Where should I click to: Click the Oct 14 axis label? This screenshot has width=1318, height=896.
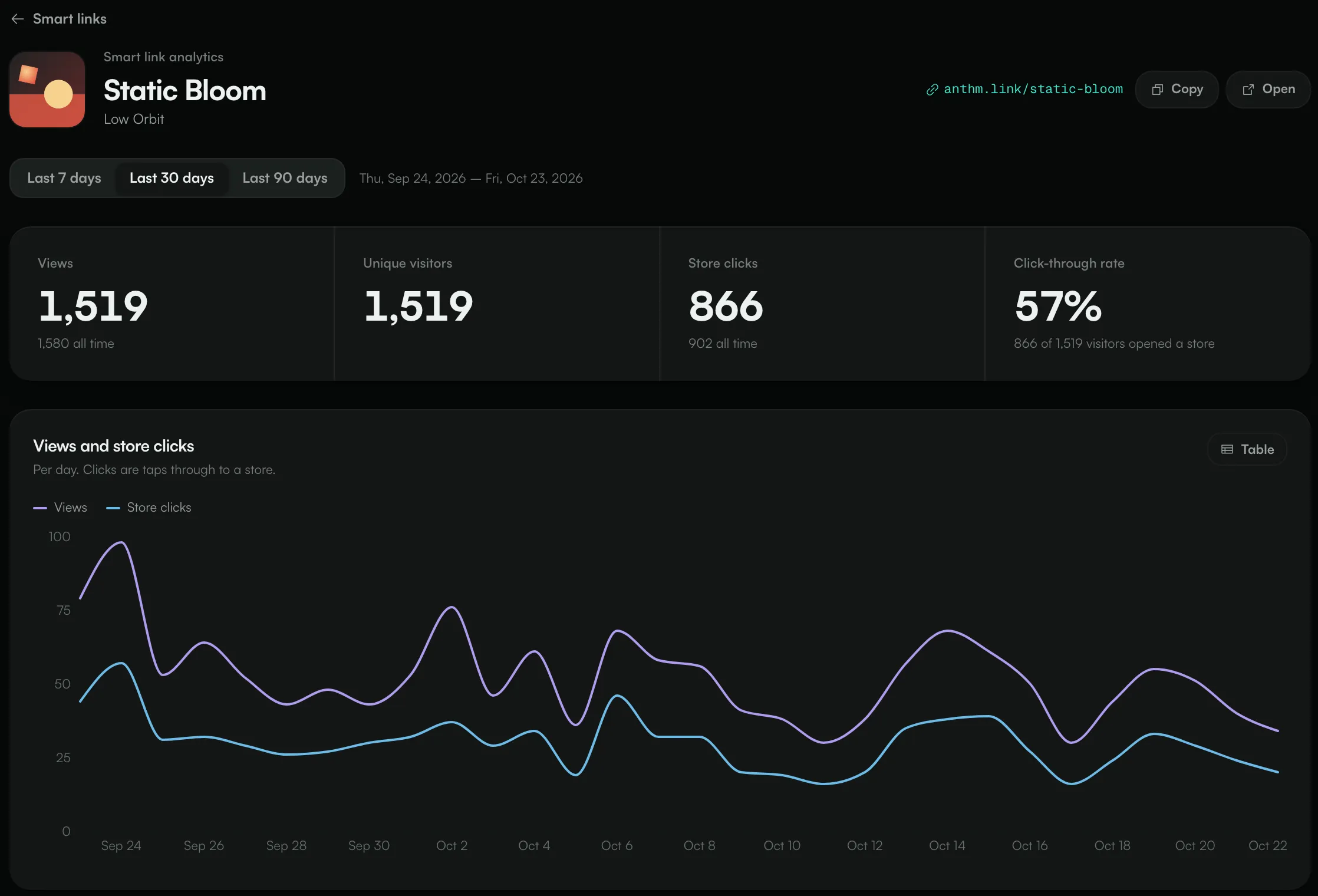pyautogui.click(x=947, y=846)
